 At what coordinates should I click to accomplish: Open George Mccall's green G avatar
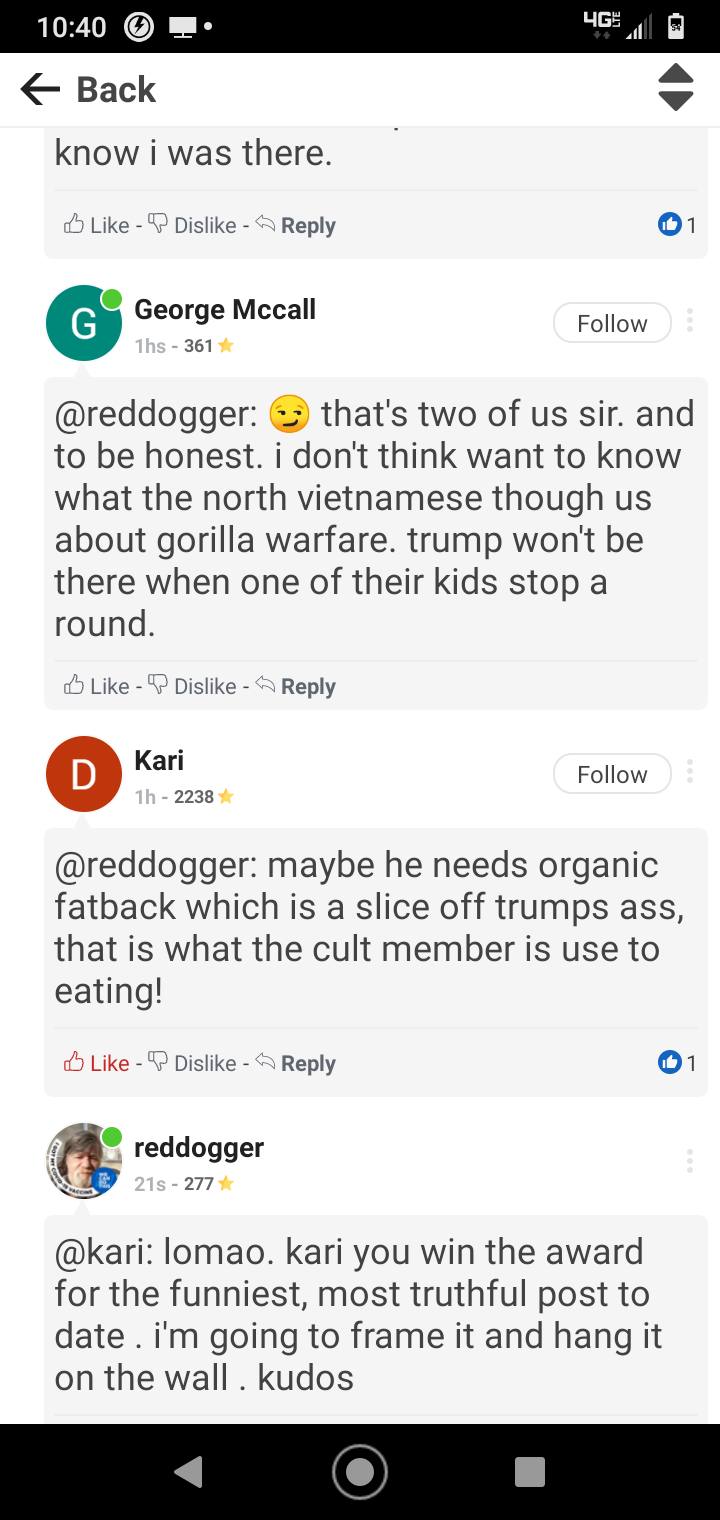tap(84, 323)
